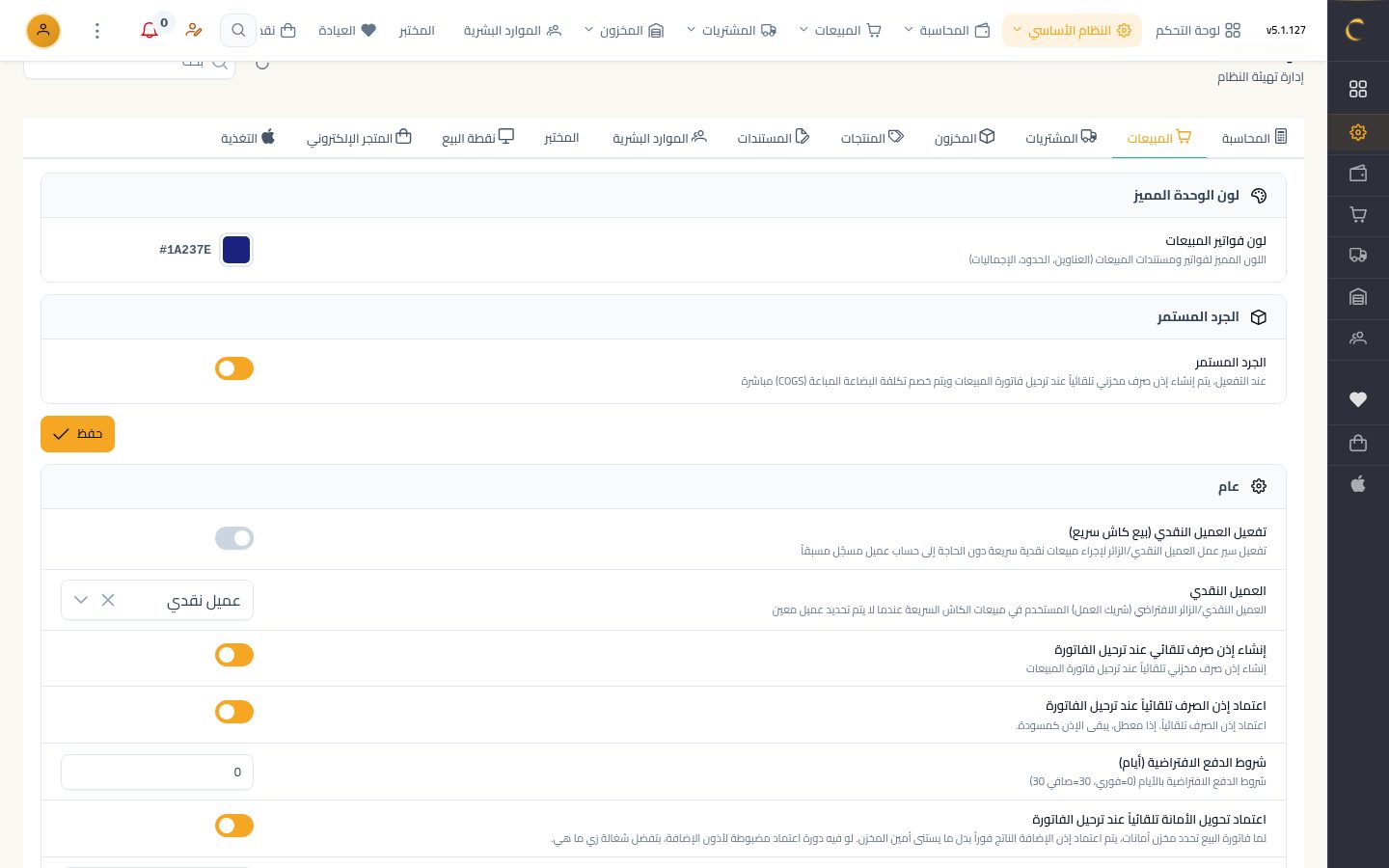Image resolution: width=1389 pixels, height=868 pixels.
Task: Expand the النظام الأساسي top menu
Action: (x=1072, y=30)
